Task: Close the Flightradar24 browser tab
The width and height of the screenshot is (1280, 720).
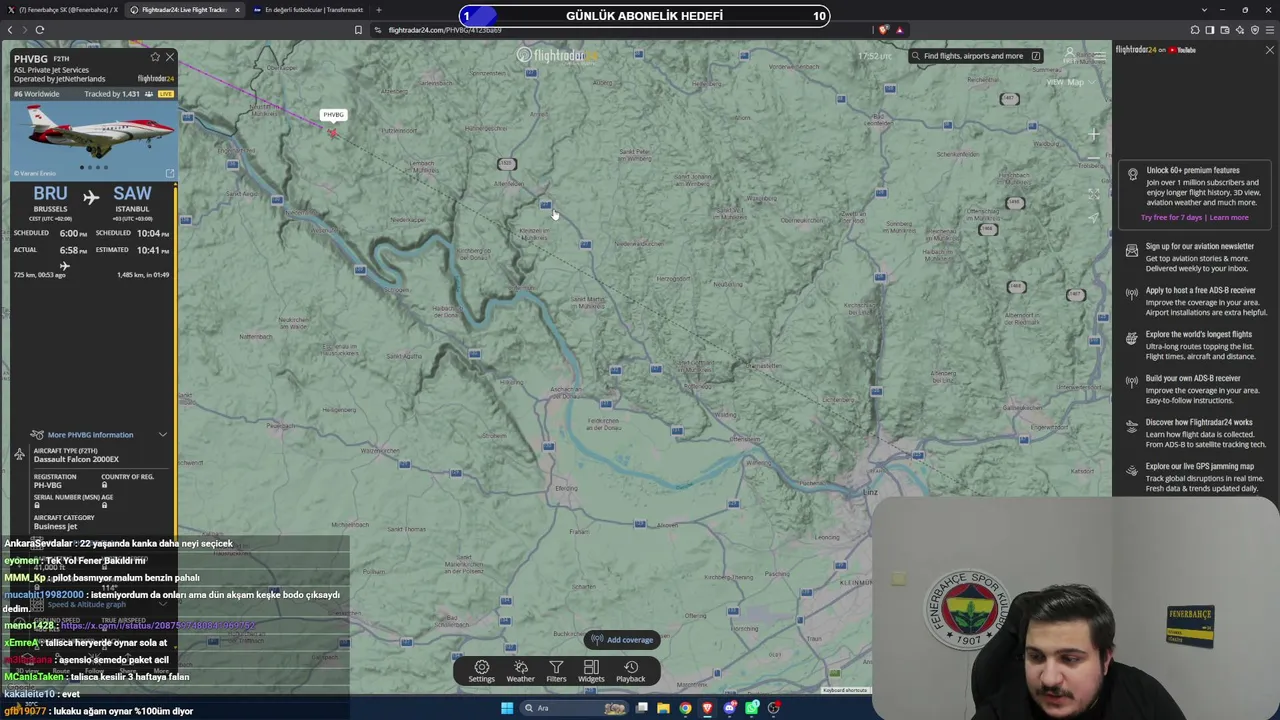Action: (x=237, y=10)
